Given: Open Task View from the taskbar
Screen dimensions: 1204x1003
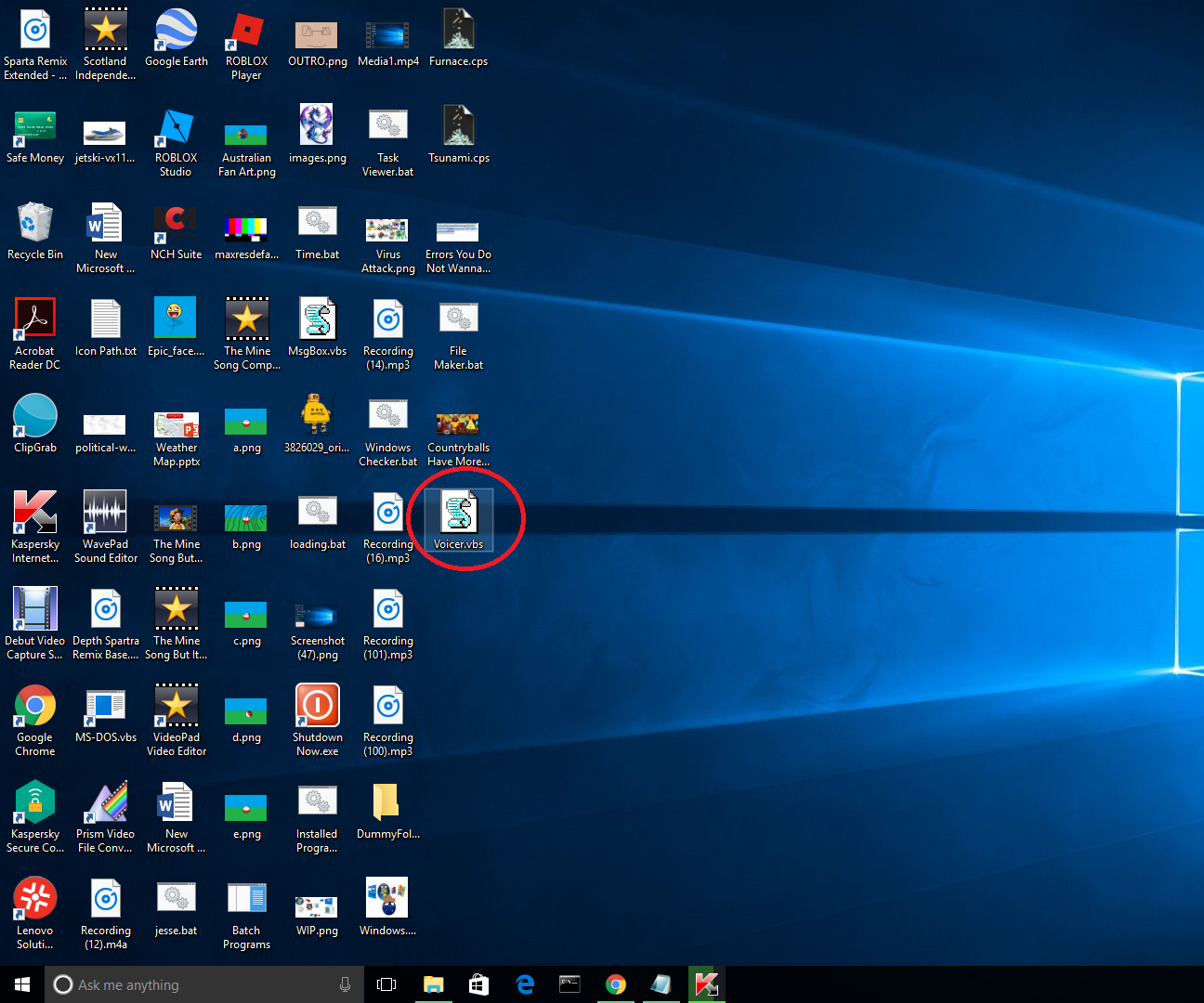Looking at the screenshot, I should 386,984.
